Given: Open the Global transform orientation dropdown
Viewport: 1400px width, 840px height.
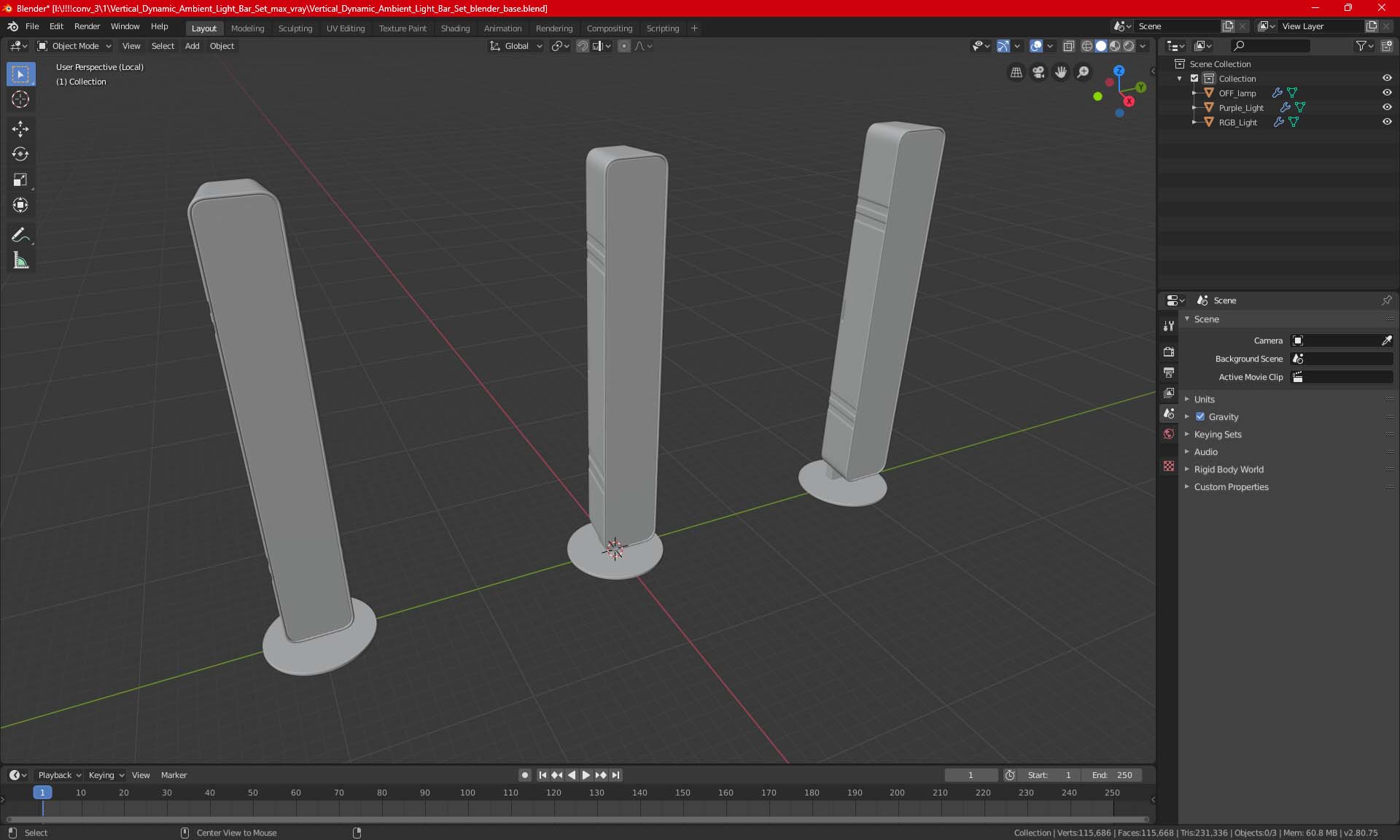Looking at the screenshot, I should [516, 46].
